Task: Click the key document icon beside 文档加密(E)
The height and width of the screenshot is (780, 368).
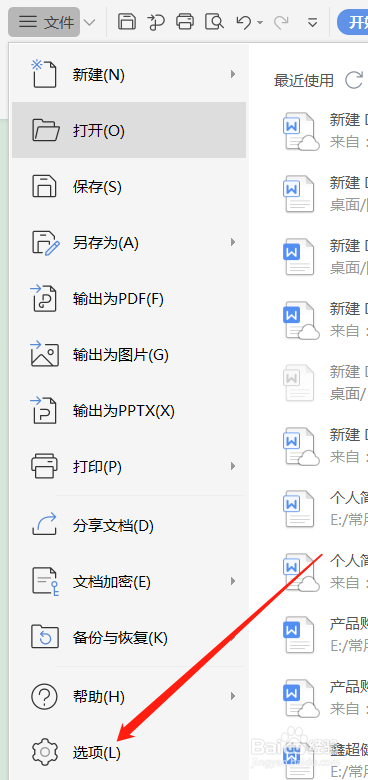Action: tap(45, 581)
